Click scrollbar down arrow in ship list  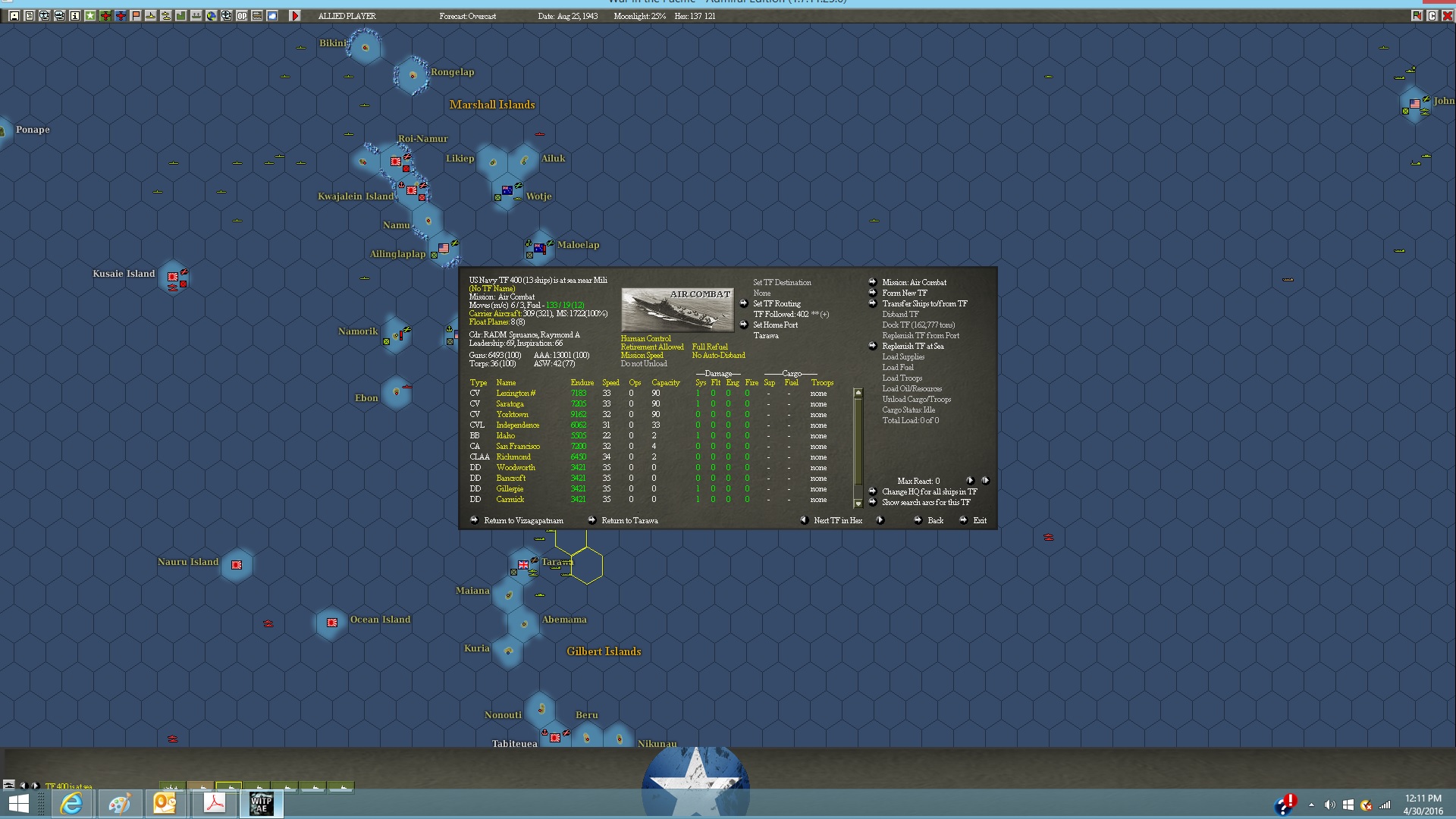click(x=858, y=504)
